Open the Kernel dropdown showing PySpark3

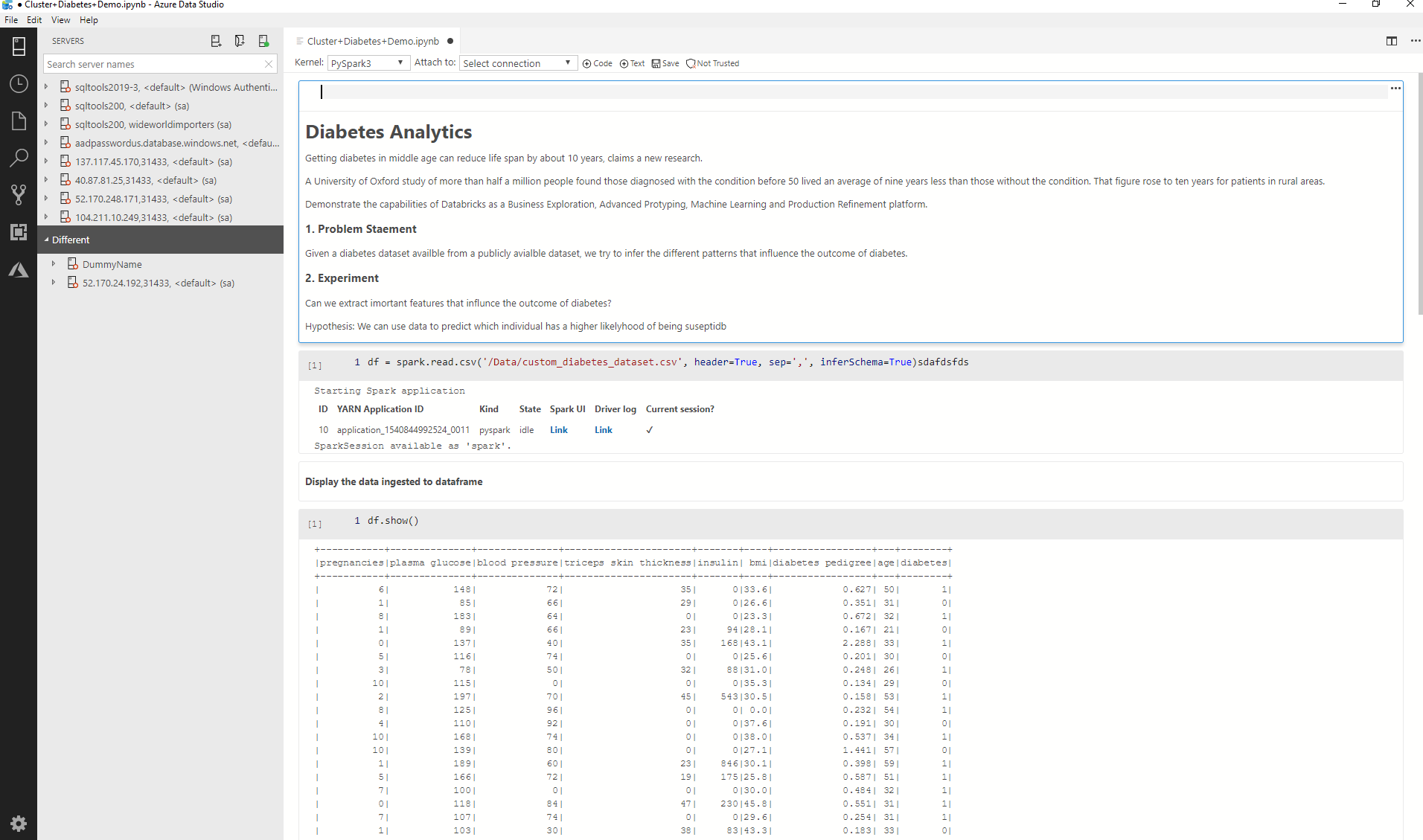[x=368, y=62]
